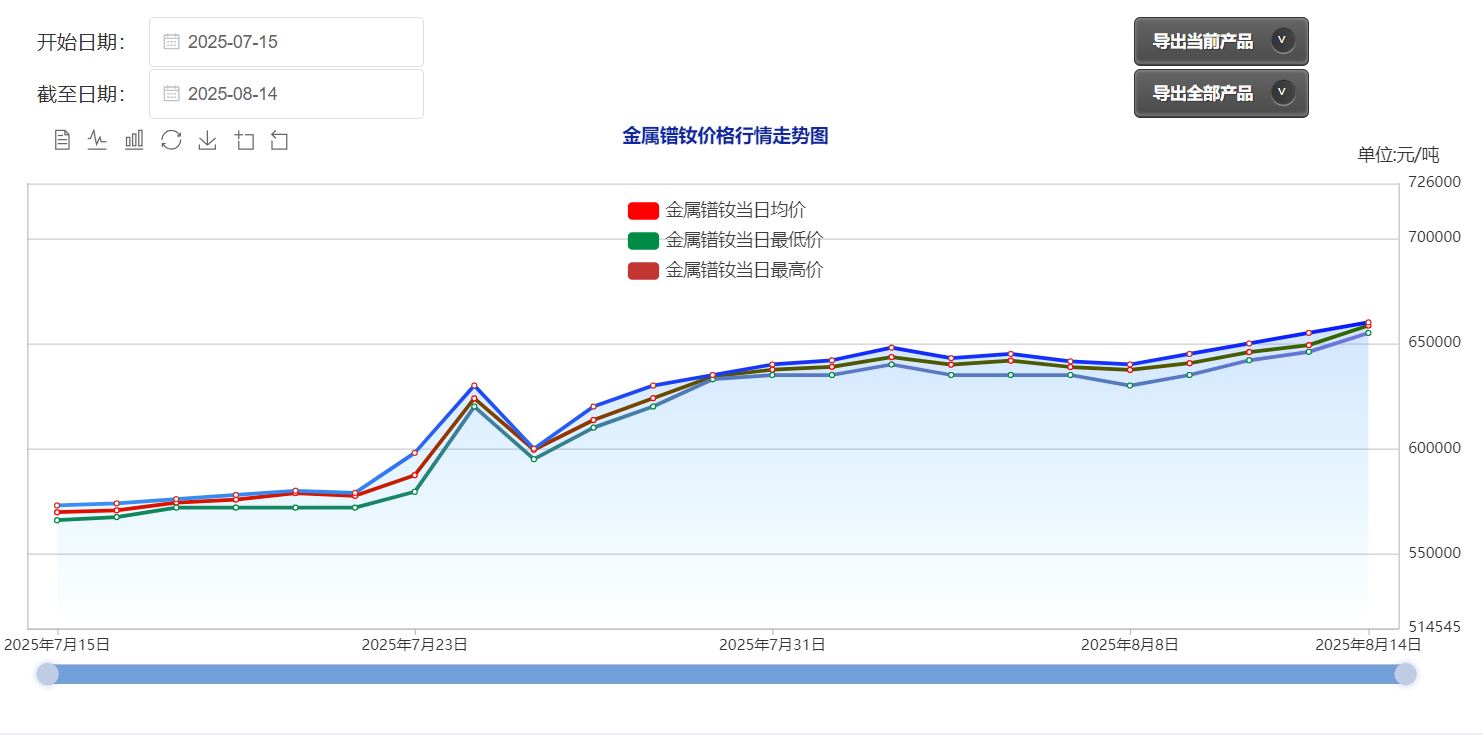Click the 开始日期 field showing 2025-07-15
Screen dimensions: 1483x735
pos(286,42)
